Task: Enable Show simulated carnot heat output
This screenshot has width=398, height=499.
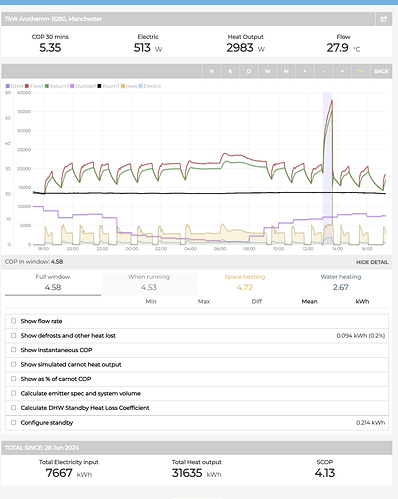Action: point(13,364)
